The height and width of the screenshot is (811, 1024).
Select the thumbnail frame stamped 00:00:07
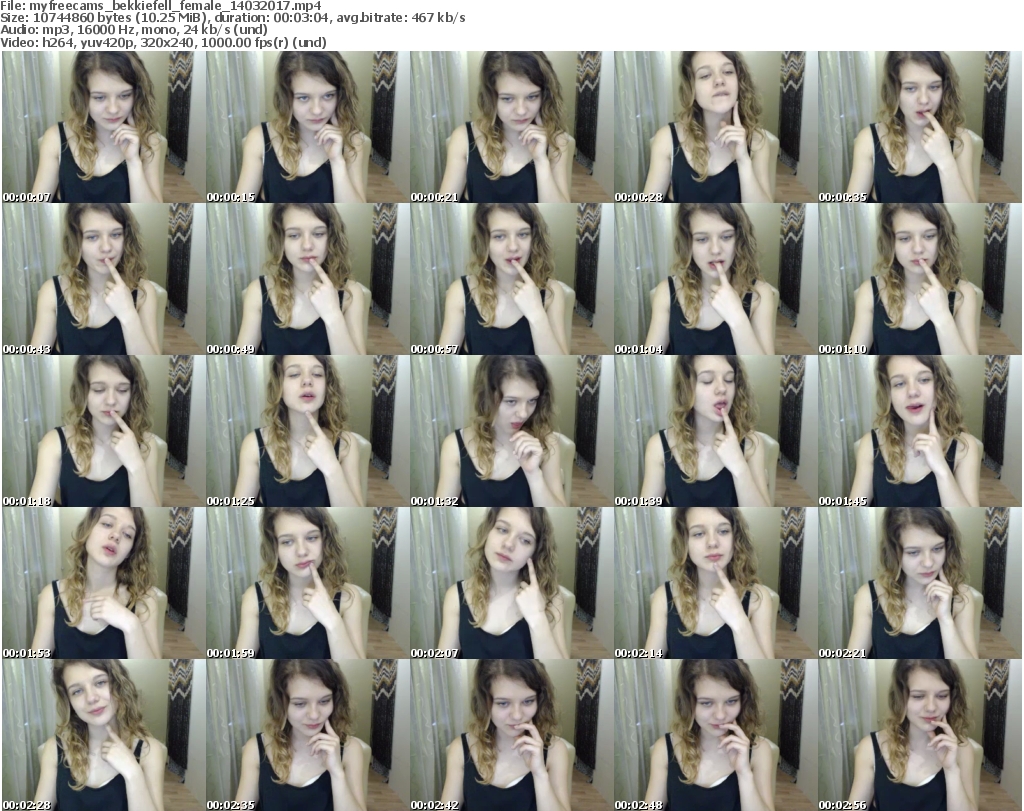pos(103,127)
